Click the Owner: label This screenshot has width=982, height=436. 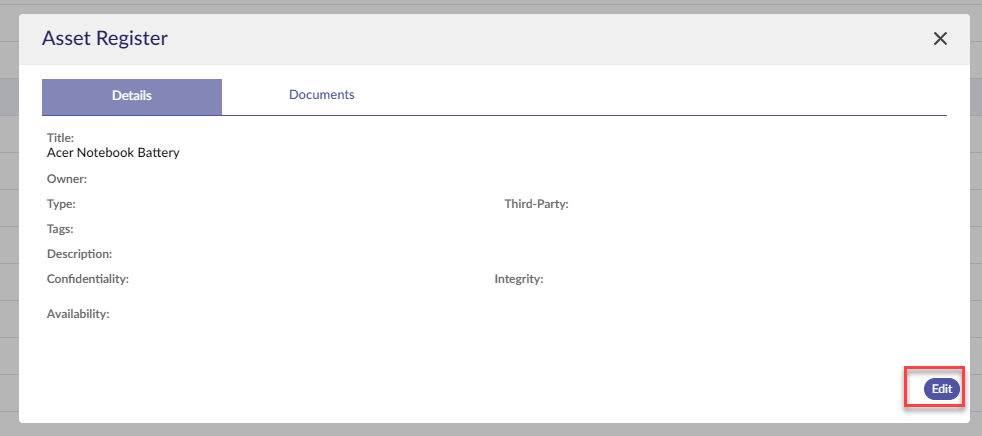[x=66, y=179]
